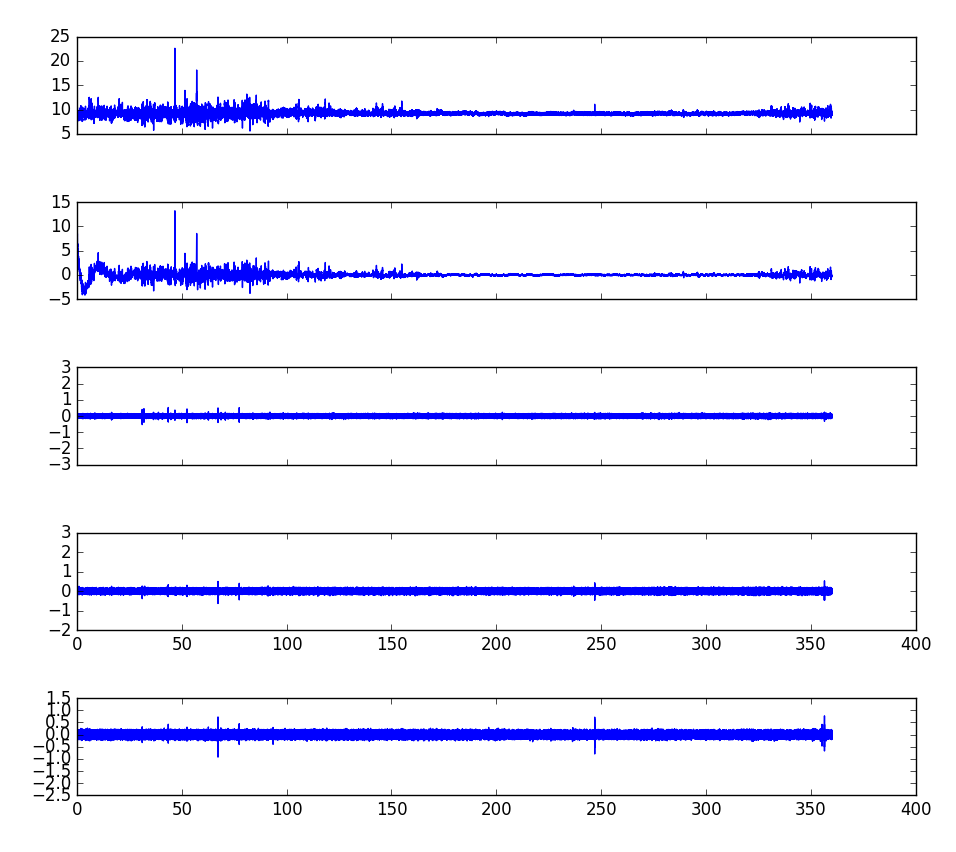
Task: Click x-axis label 350 under the bottom plot
Action: point(811,810)
